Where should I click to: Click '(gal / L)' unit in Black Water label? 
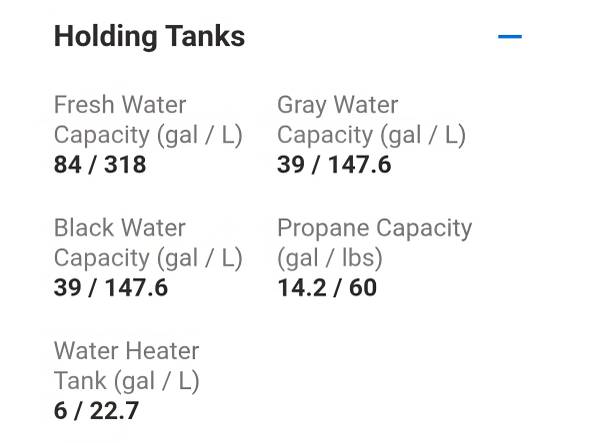[x=200, y=259]
